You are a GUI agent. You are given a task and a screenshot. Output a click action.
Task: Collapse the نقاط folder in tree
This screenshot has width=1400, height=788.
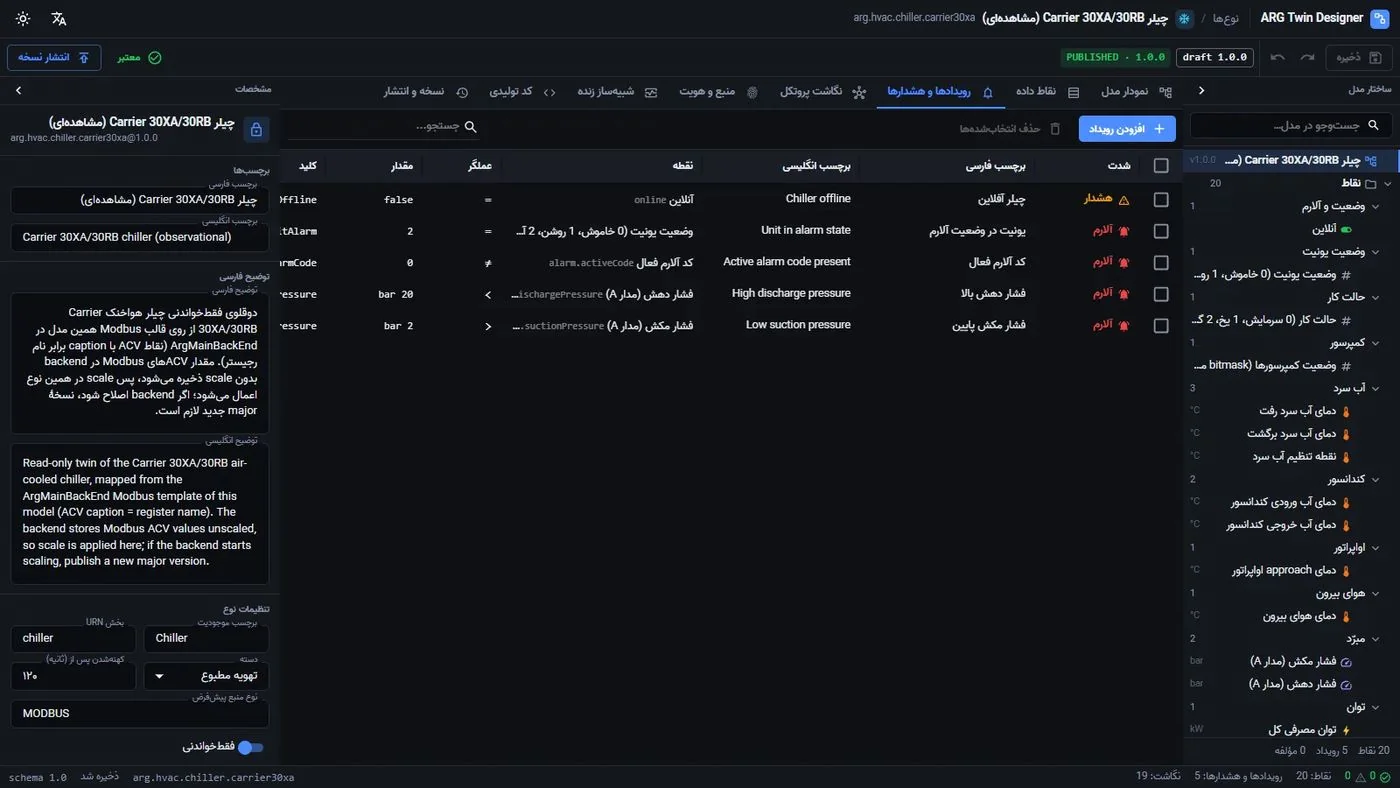pyautogui.click(x=1388, y=183)
